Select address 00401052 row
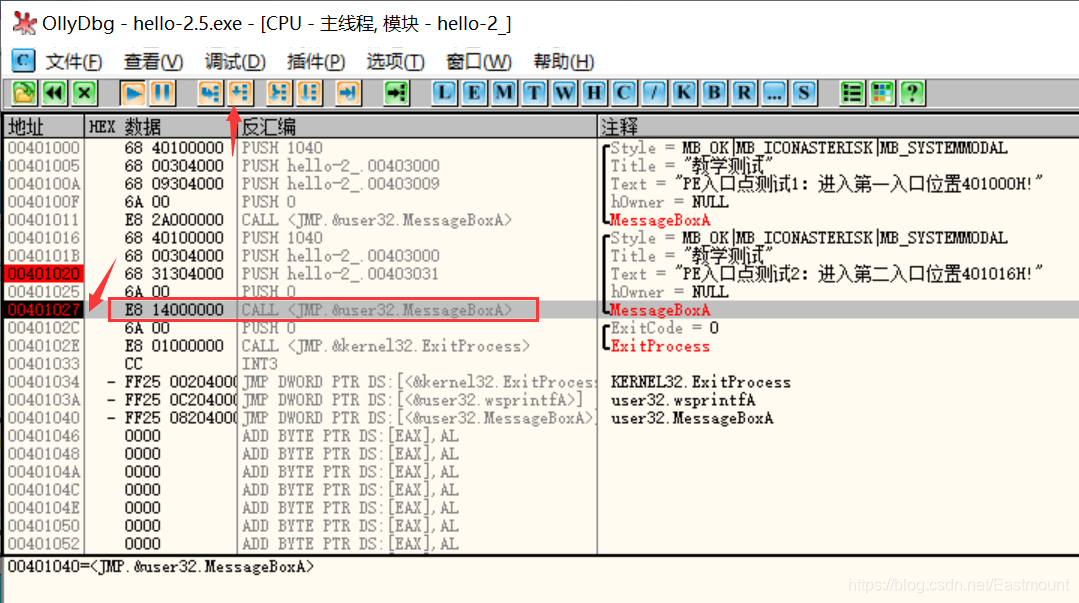Screen dimensions: 1079x603 click(44, 544)
